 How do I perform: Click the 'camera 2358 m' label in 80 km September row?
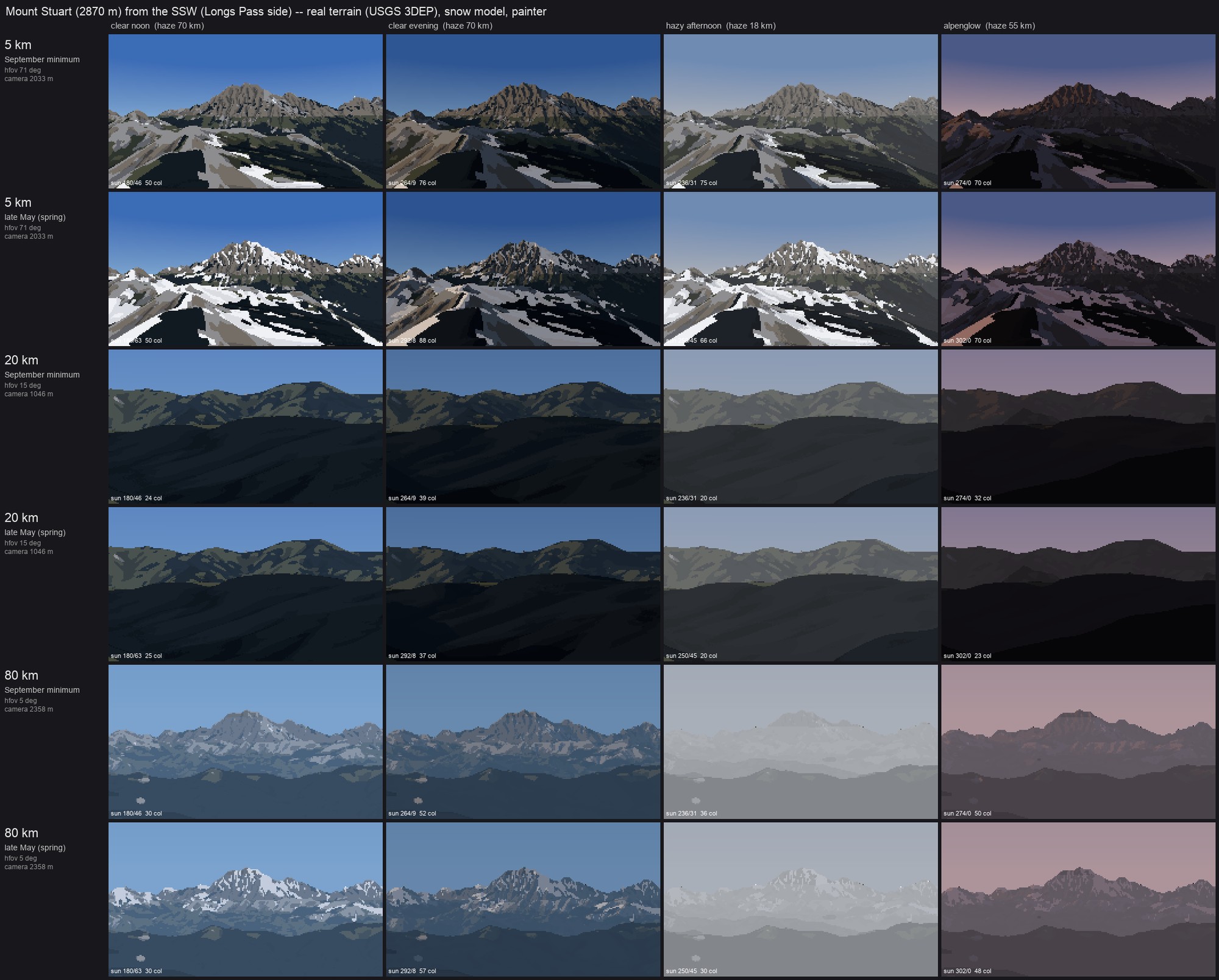click(x=29, y=709)
